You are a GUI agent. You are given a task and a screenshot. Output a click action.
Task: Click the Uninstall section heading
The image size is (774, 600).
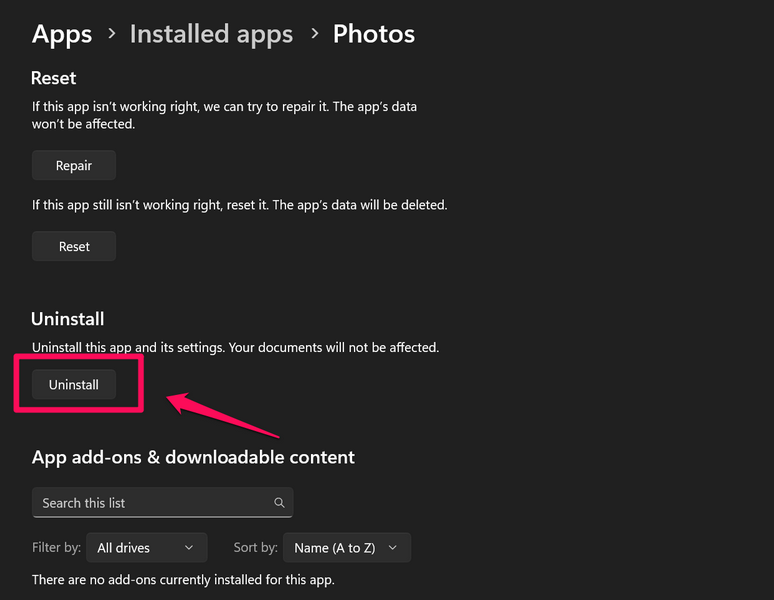pyautogui.click(x=68, y=319)
